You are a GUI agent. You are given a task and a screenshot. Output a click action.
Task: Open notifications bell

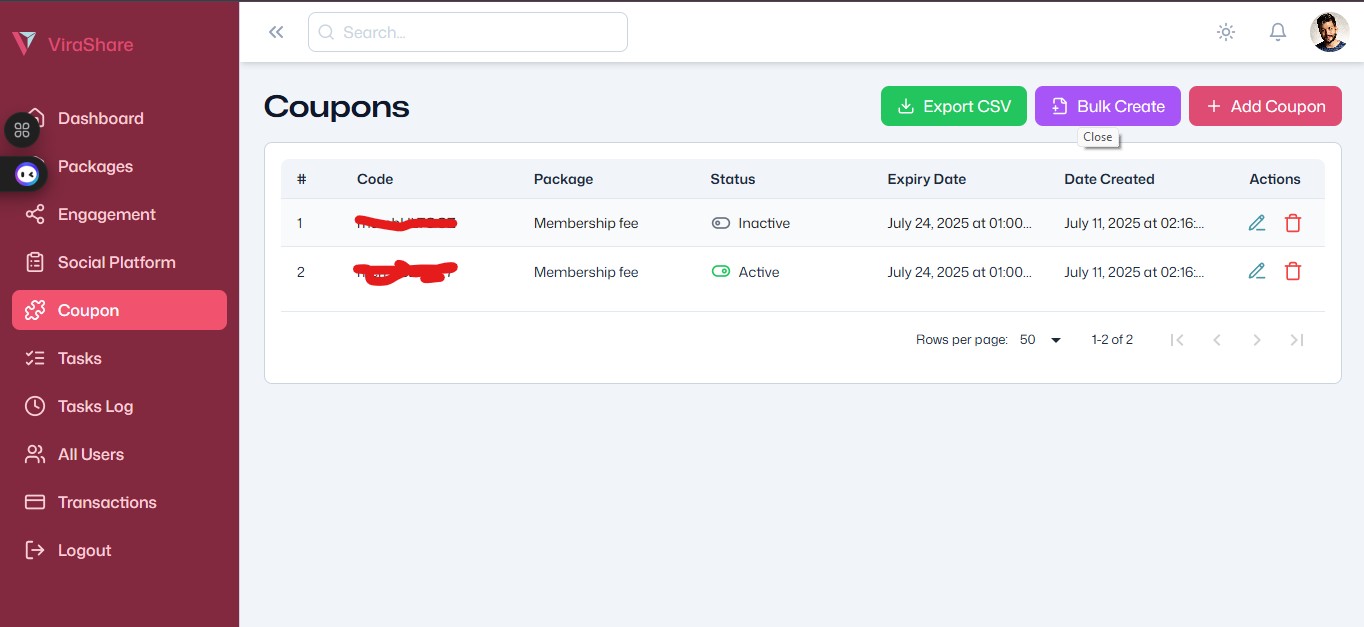(1278, 32)
